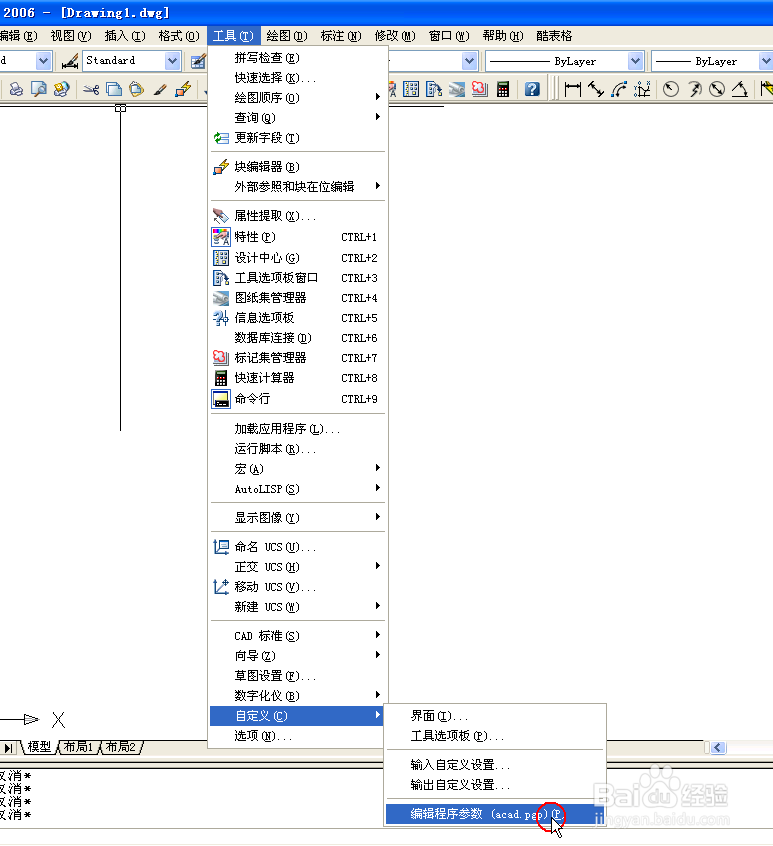Select the Linear dimension tool icon
This screenshot has width=773, height=846.
point(572,89)
